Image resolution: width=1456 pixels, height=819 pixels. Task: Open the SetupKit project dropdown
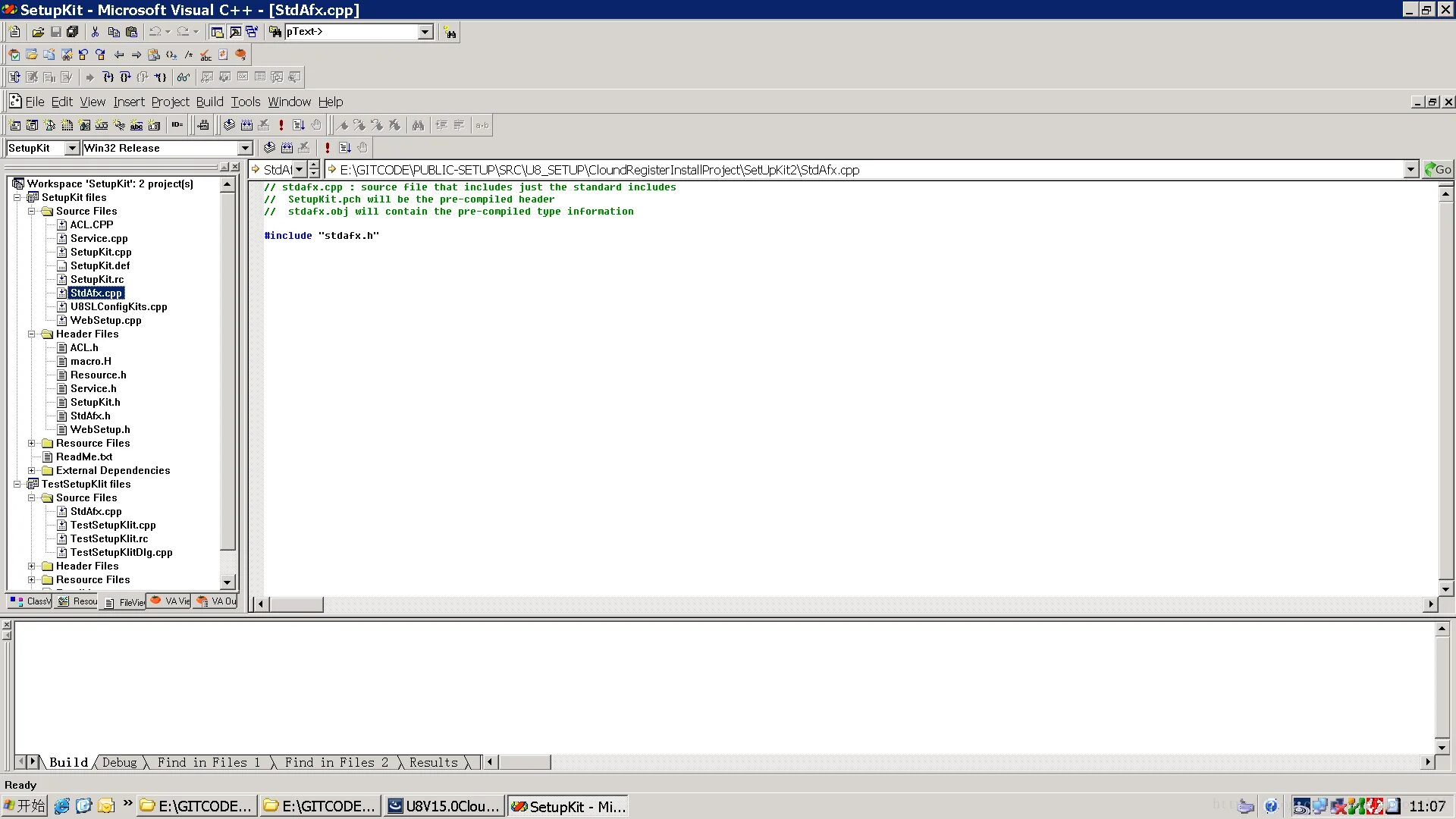pyautogui.click(x=72, y=148)
